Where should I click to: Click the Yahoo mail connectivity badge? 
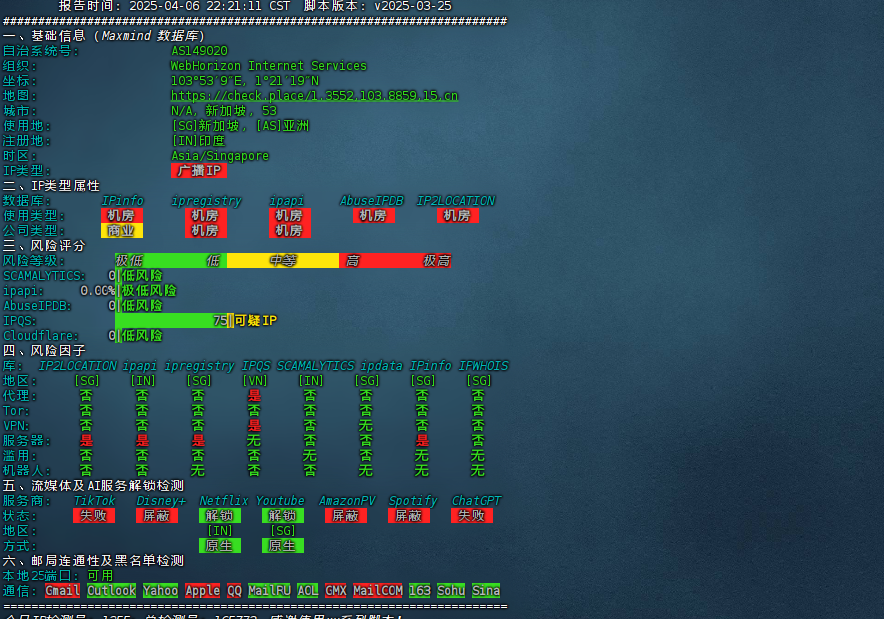pyautogui.click(x=160, y=591)
